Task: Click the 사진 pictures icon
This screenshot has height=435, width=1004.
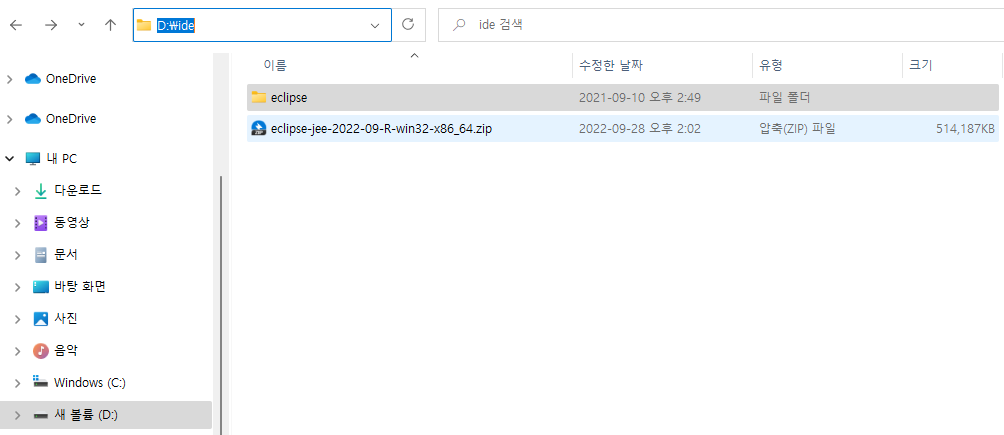Action: pos(40,318)
